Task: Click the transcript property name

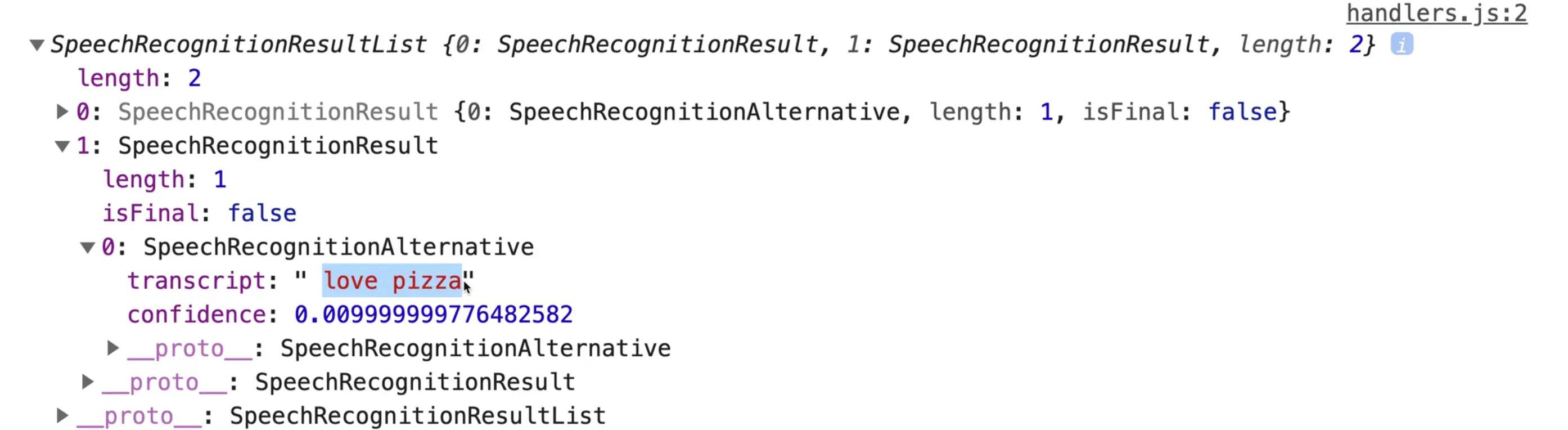Action: click(x=196, y=281)
